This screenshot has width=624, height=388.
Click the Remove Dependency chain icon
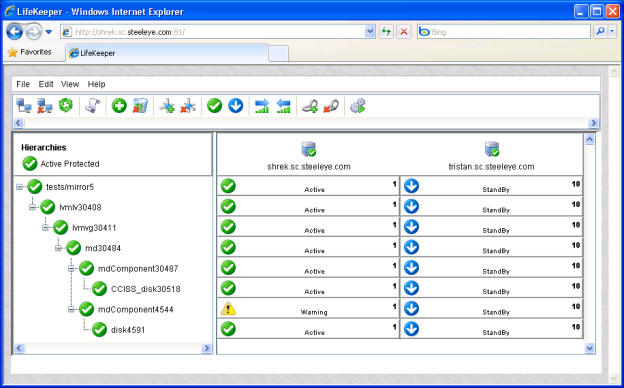(331, 106)
